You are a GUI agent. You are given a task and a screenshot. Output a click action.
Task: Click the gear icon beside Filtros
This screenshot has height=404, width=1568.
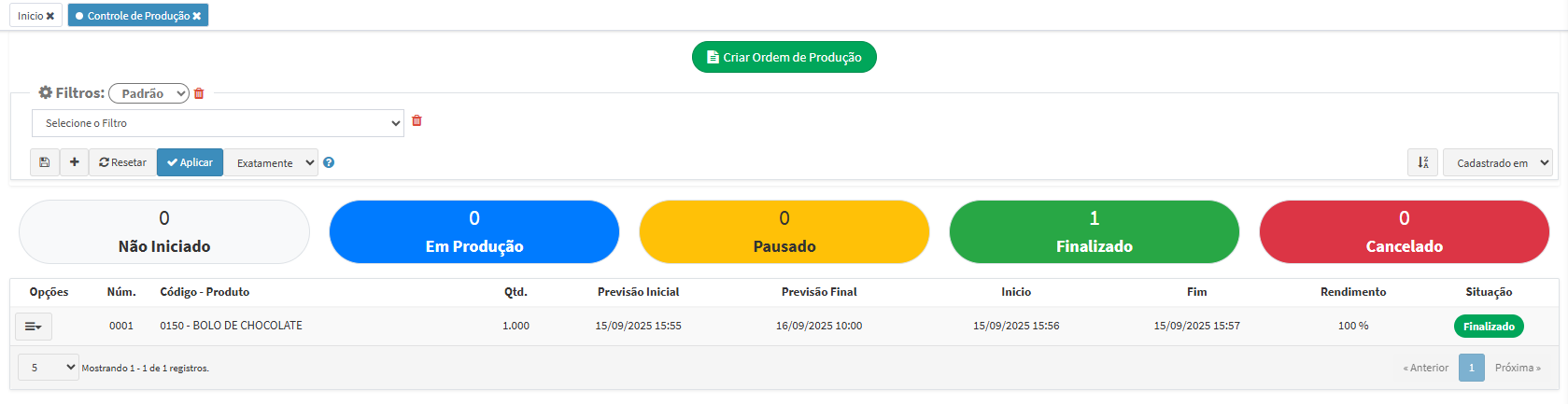coord(45,92)
